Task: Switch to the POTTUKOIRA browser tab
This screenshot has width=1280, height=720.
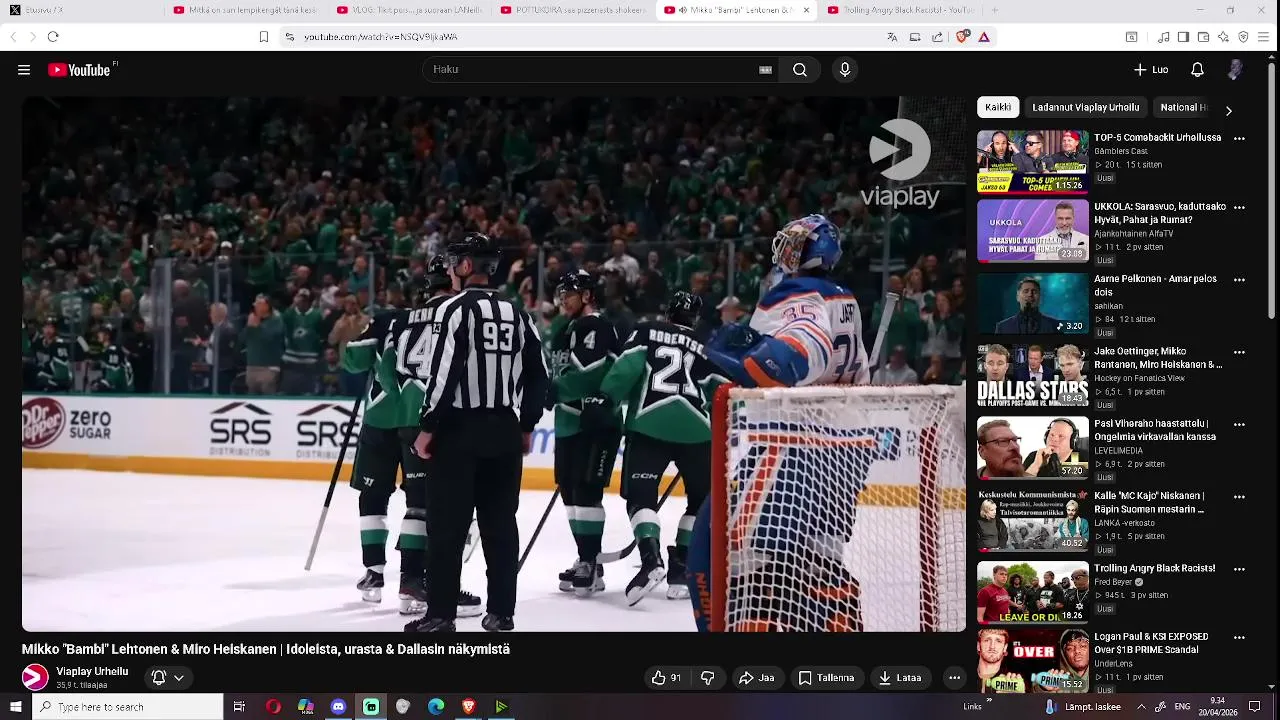Action: coord(571,10)
